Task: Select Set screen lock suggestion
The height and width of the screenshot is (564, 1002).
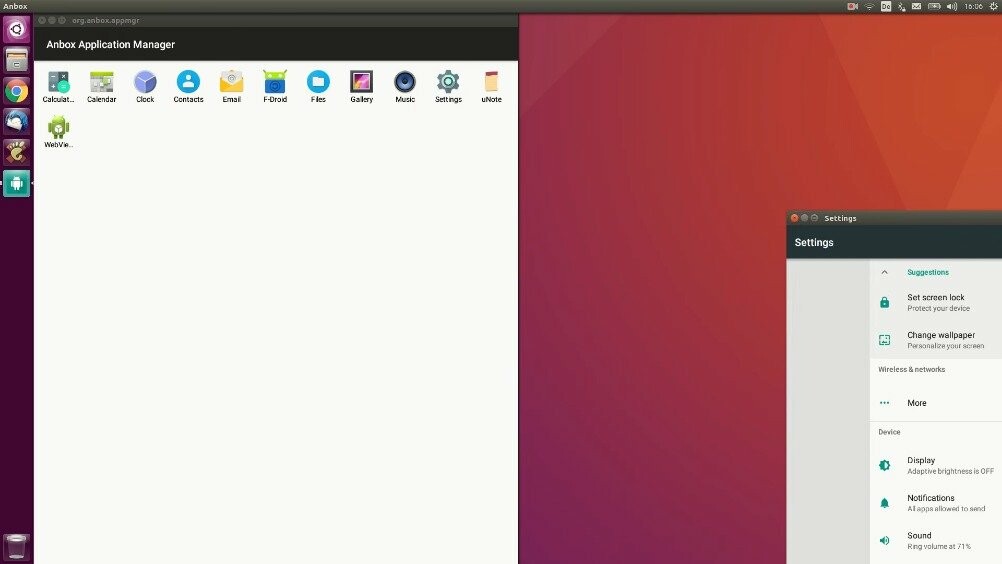Action: (935, 302)
